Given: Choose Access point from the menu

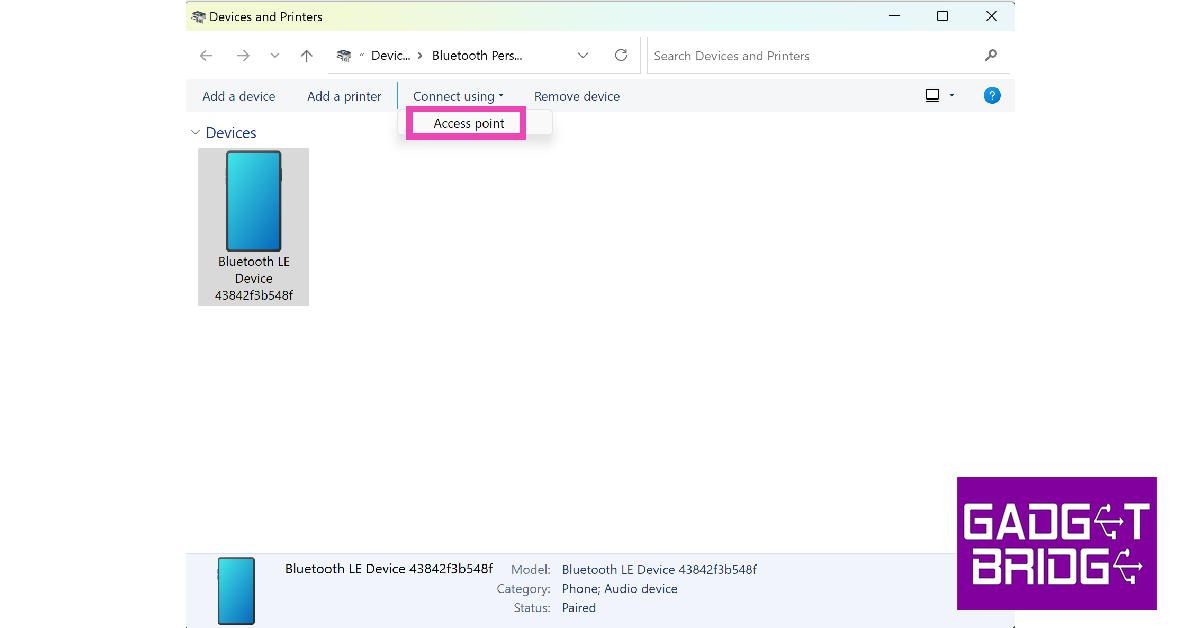Looking at the screenshot, I should (469, 124).
